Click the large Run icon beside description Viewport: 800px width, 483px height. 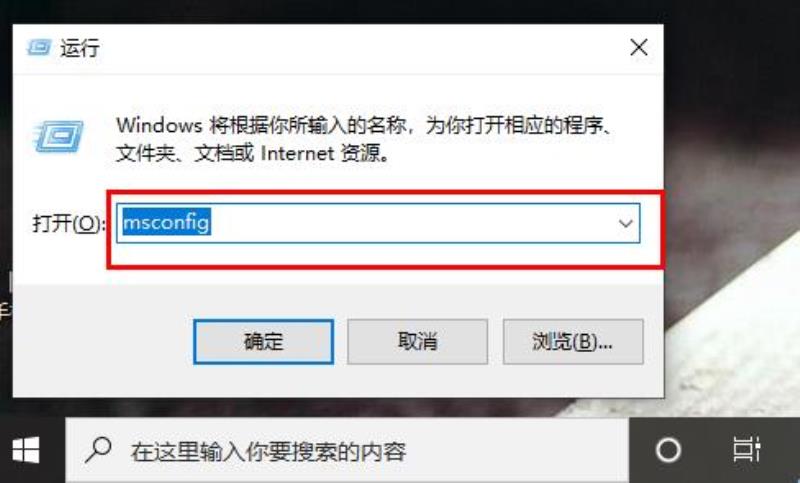coord(58,136)
